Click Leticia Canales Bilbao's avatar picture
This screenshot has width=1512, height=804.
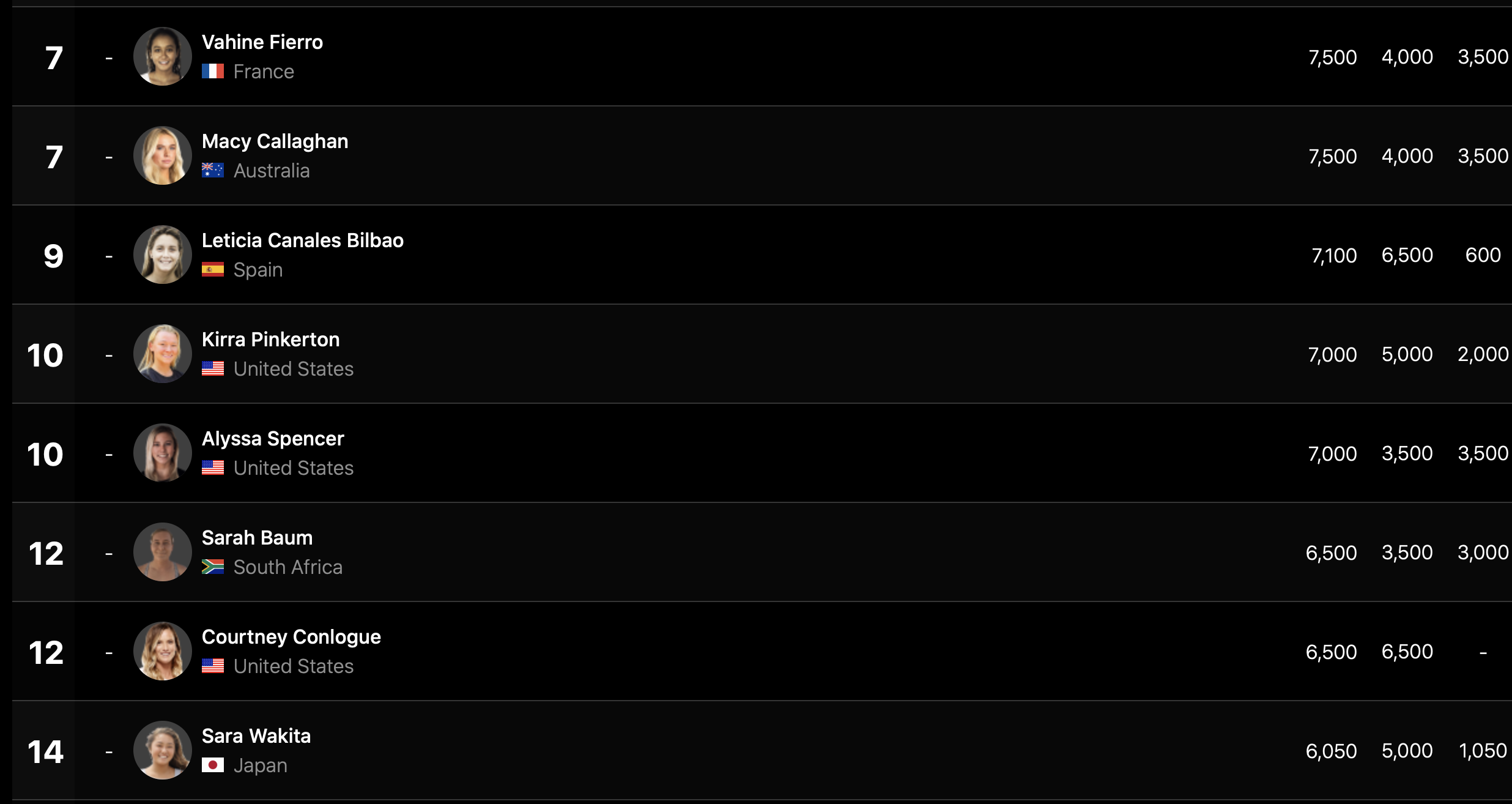[163, 255]
